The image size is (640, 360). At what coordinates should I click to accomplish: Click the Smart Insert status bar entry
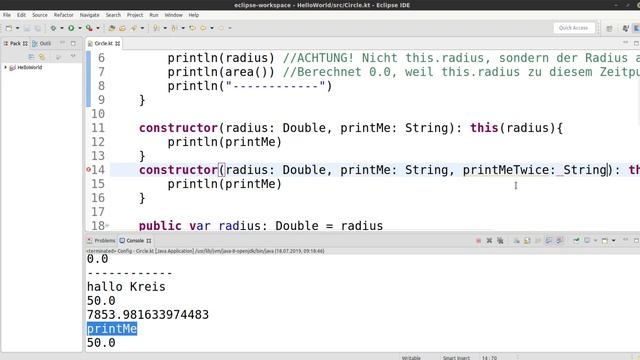pos(456,358)
